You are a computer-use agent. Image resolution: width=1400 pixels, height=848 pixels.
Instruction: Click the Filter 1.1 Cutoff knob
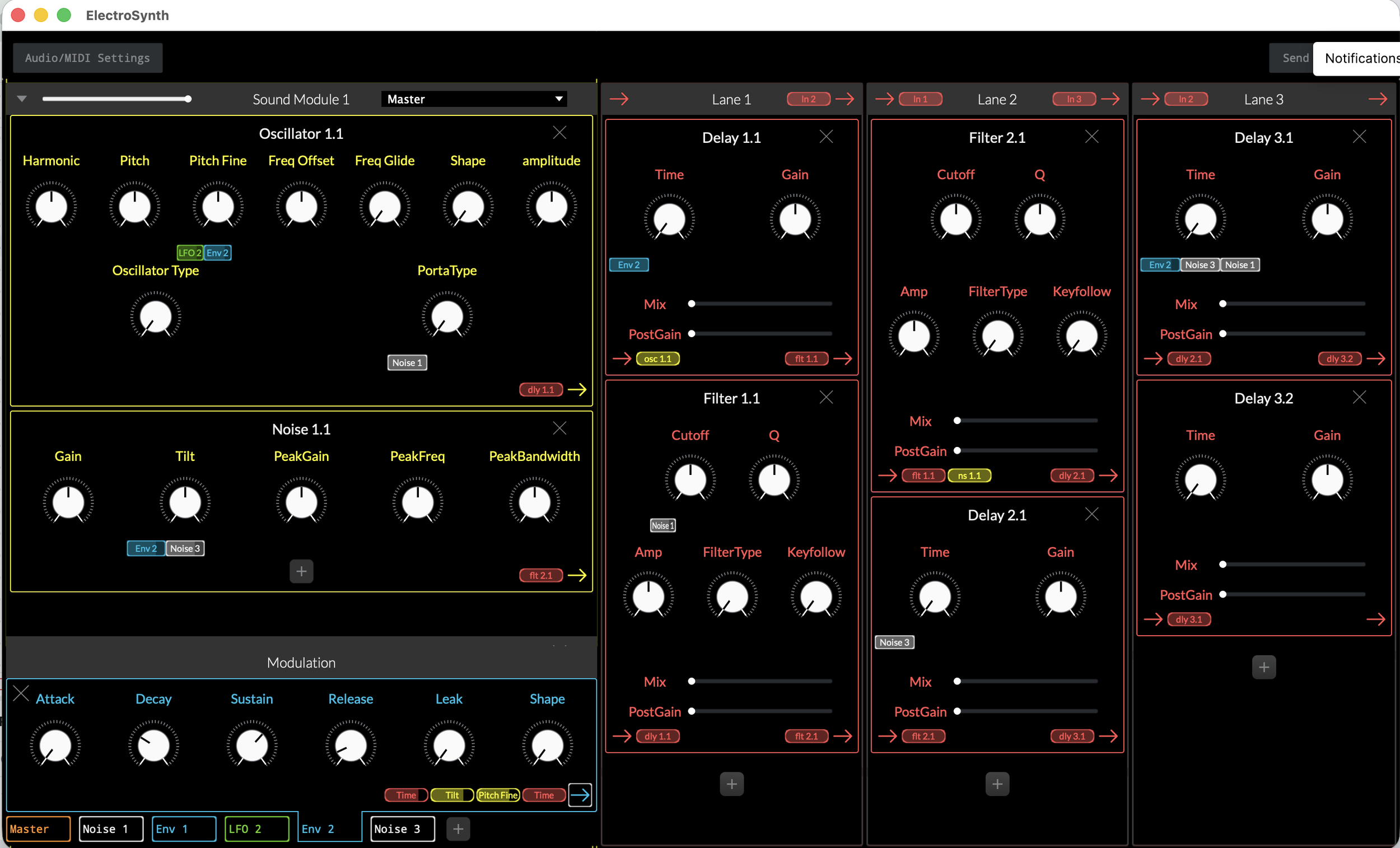(690, 479)
